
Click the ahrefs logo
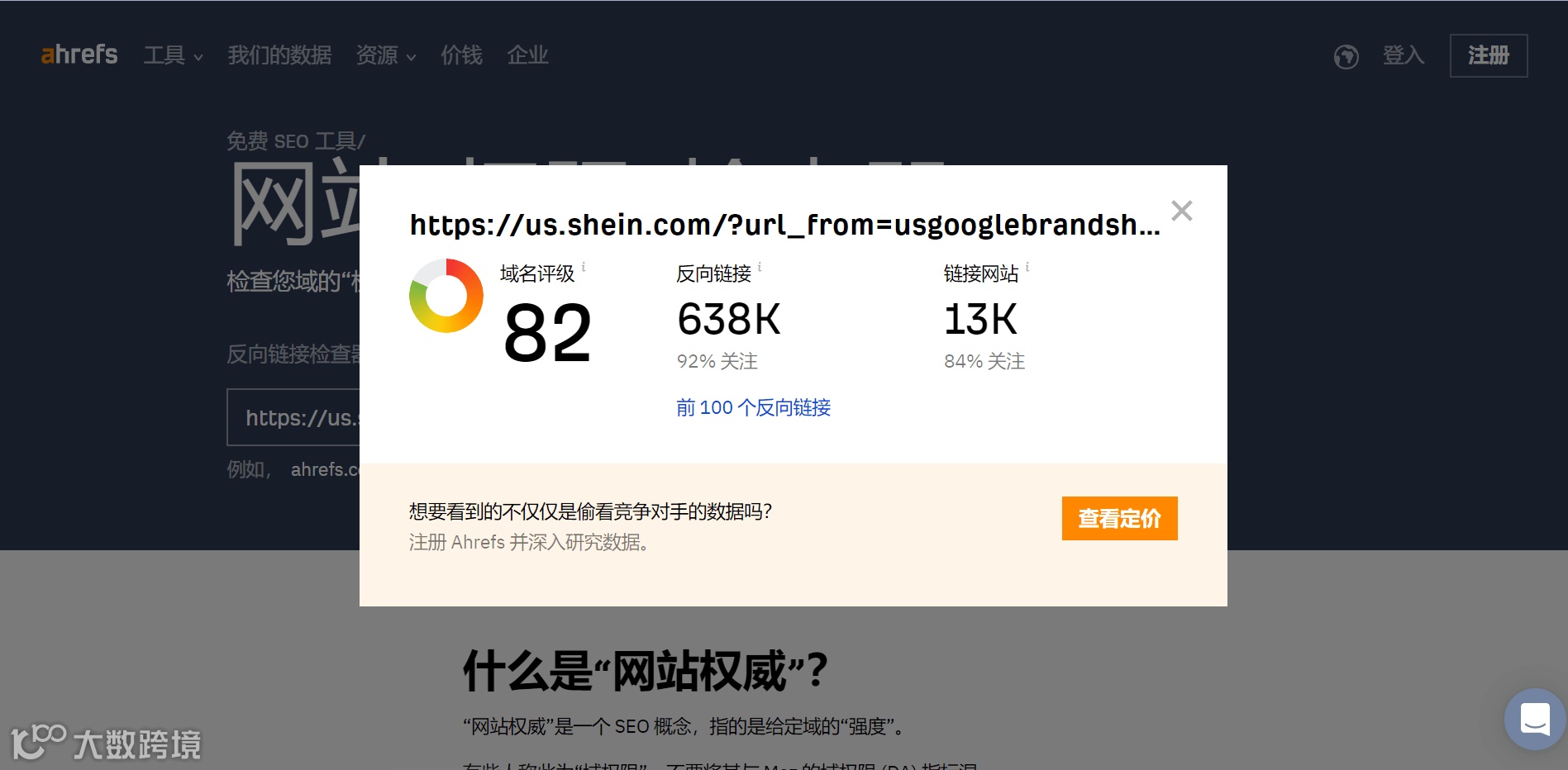click(x=79, y=55)
